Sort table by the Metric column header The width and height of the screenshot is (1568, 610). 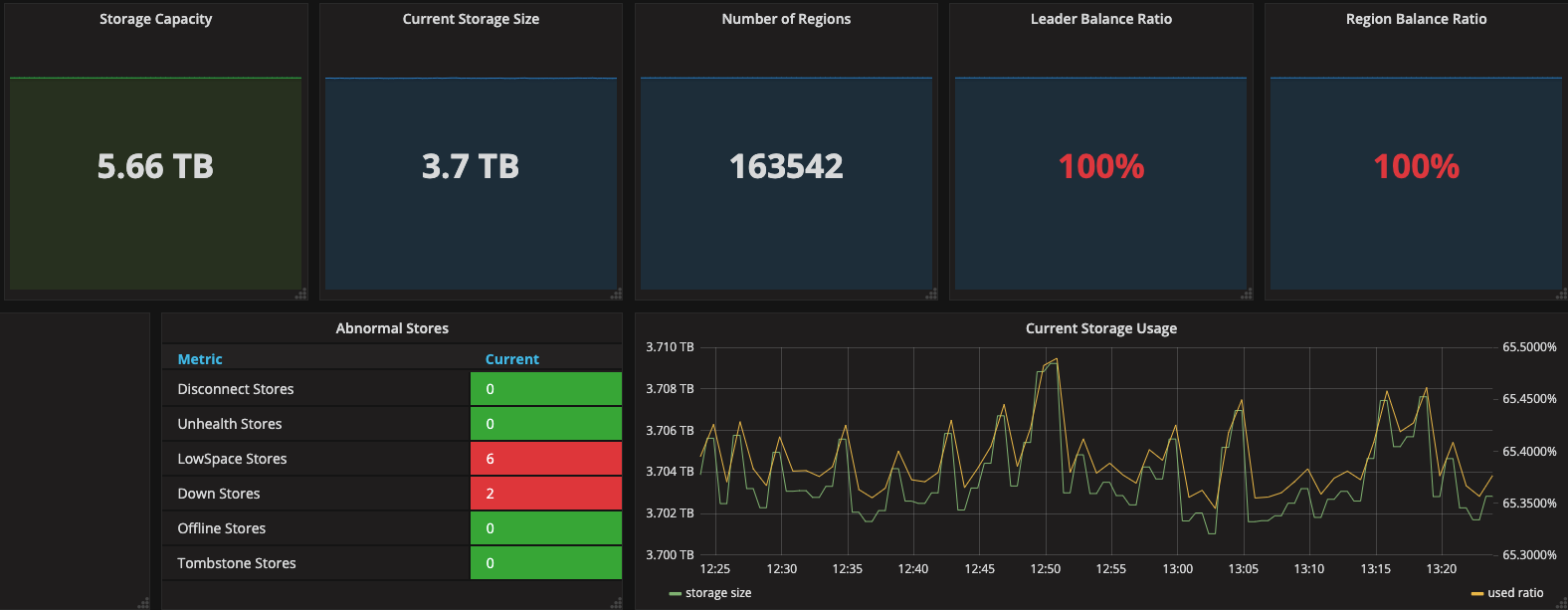click(200, 359)
